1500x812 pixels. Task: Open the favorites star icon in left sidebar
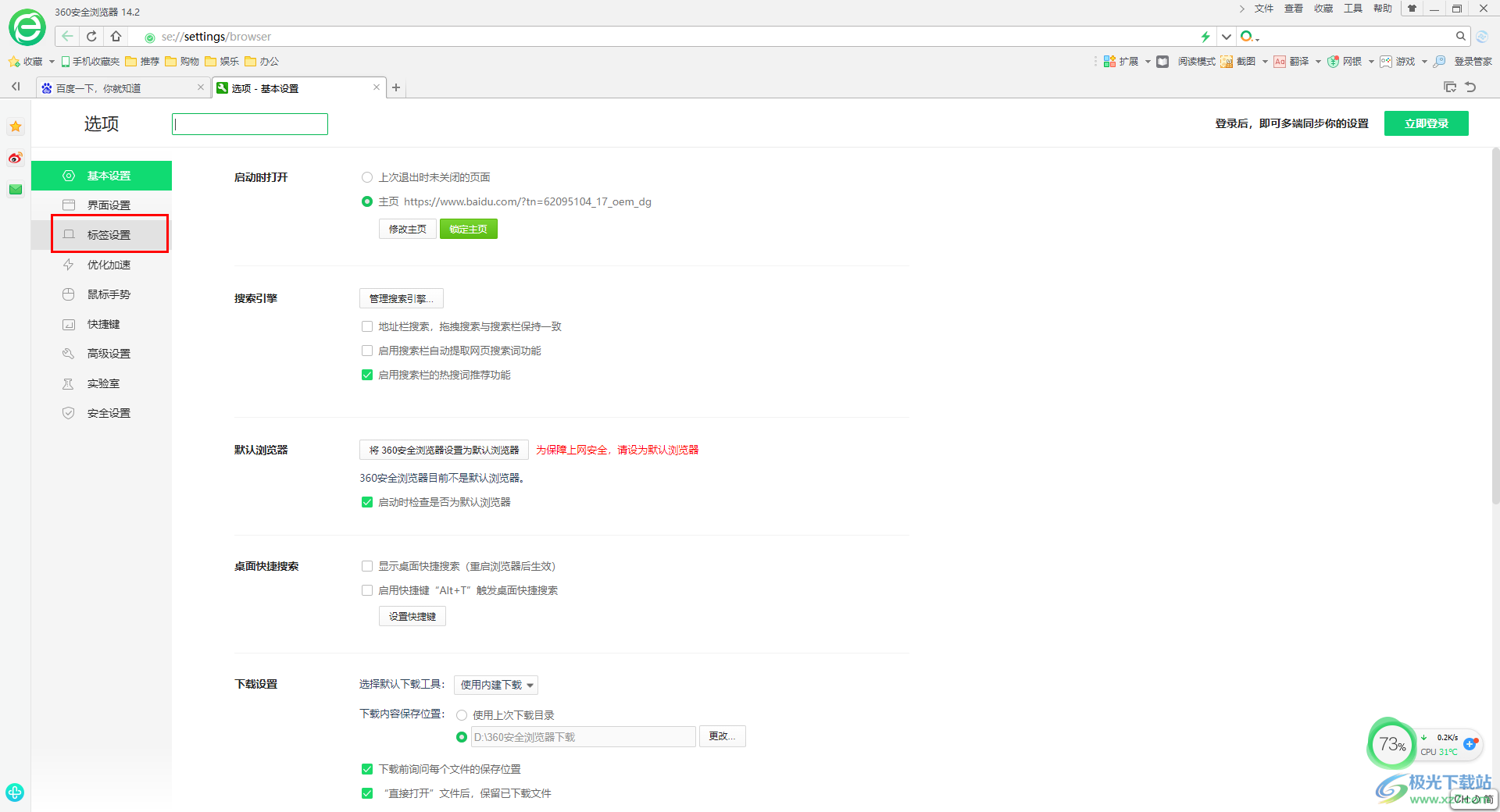(x=16, y=126)
